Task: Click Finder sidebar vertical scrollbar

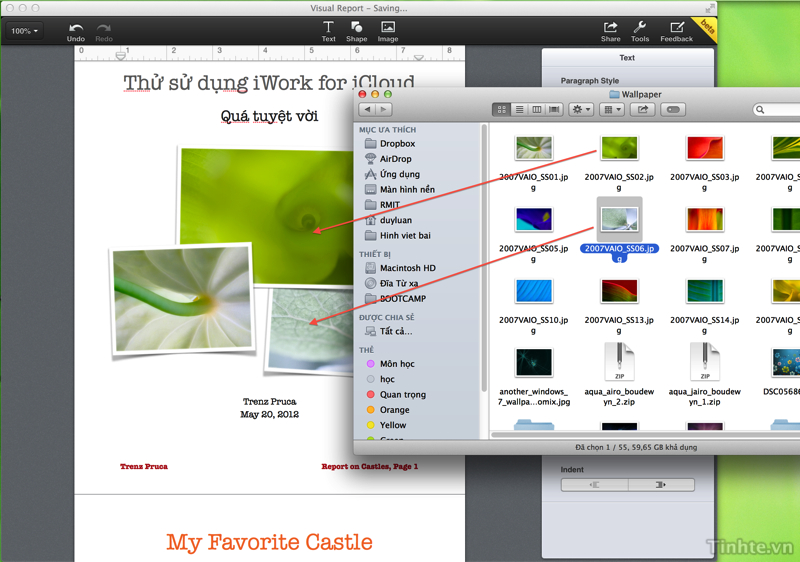Action: pos(484,260)
